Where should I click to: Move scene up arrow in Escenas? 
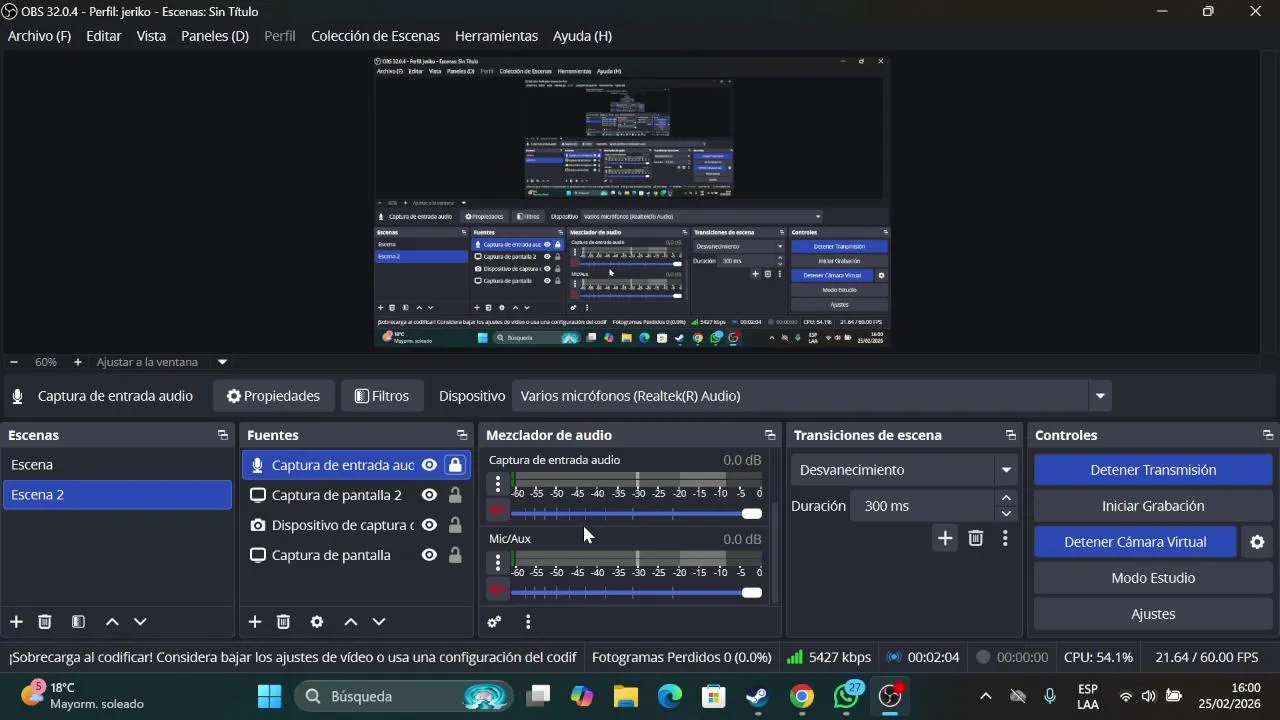tap(112, 622)
